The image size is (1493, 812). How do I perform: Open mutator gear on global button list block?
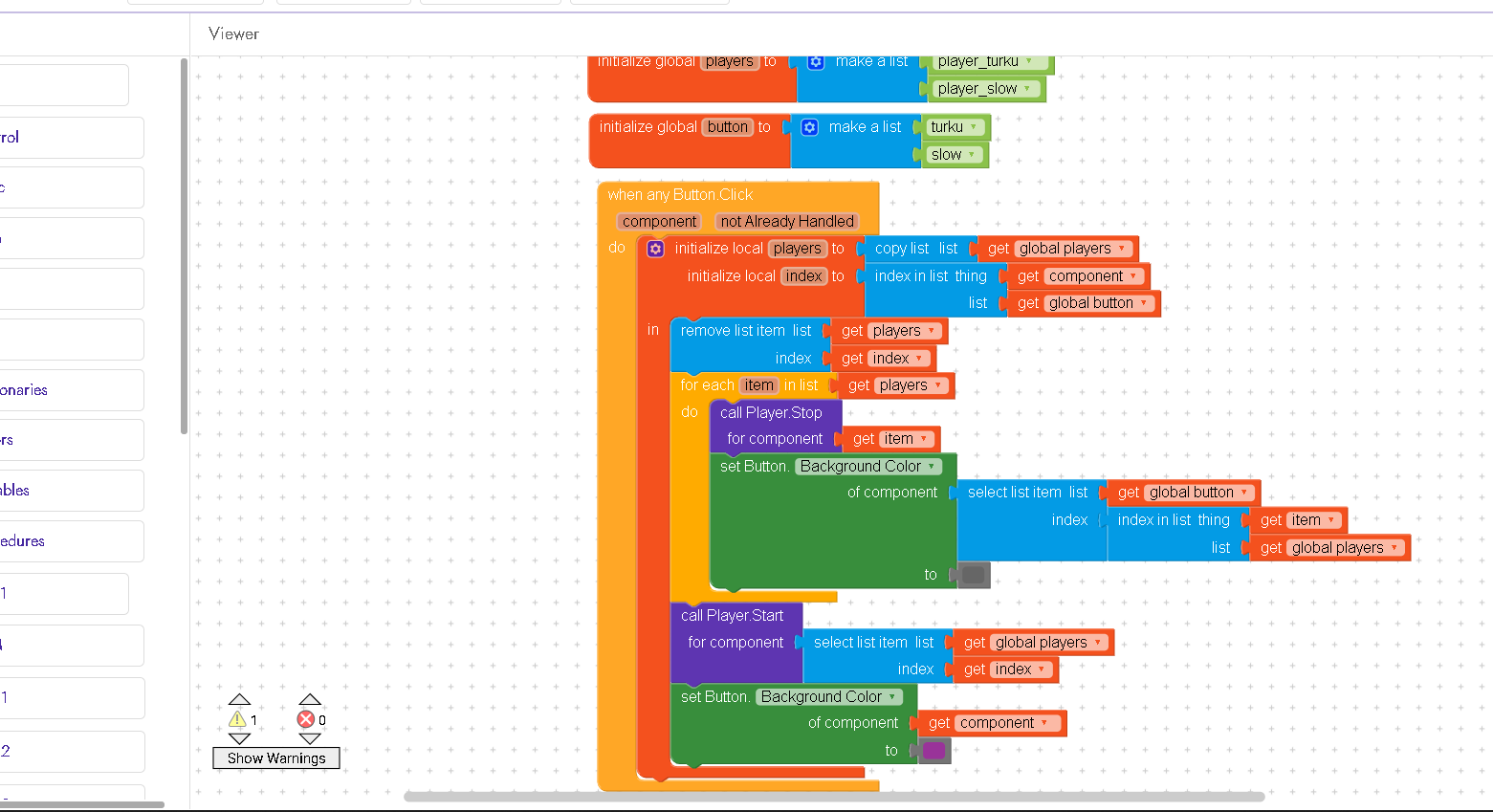(x=809, y=127)
